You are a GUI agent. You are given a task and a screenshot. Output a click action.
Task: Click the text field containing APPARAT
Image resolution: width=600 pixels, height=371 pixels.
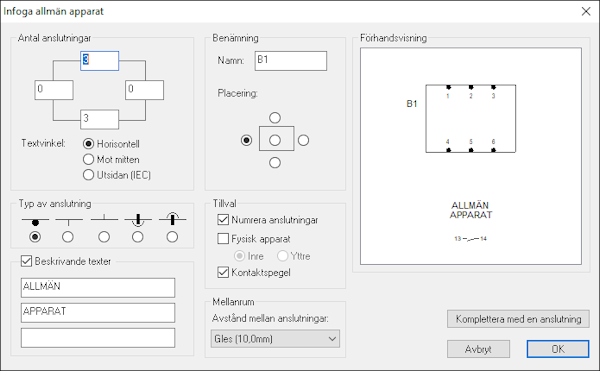tap(98, 313)
